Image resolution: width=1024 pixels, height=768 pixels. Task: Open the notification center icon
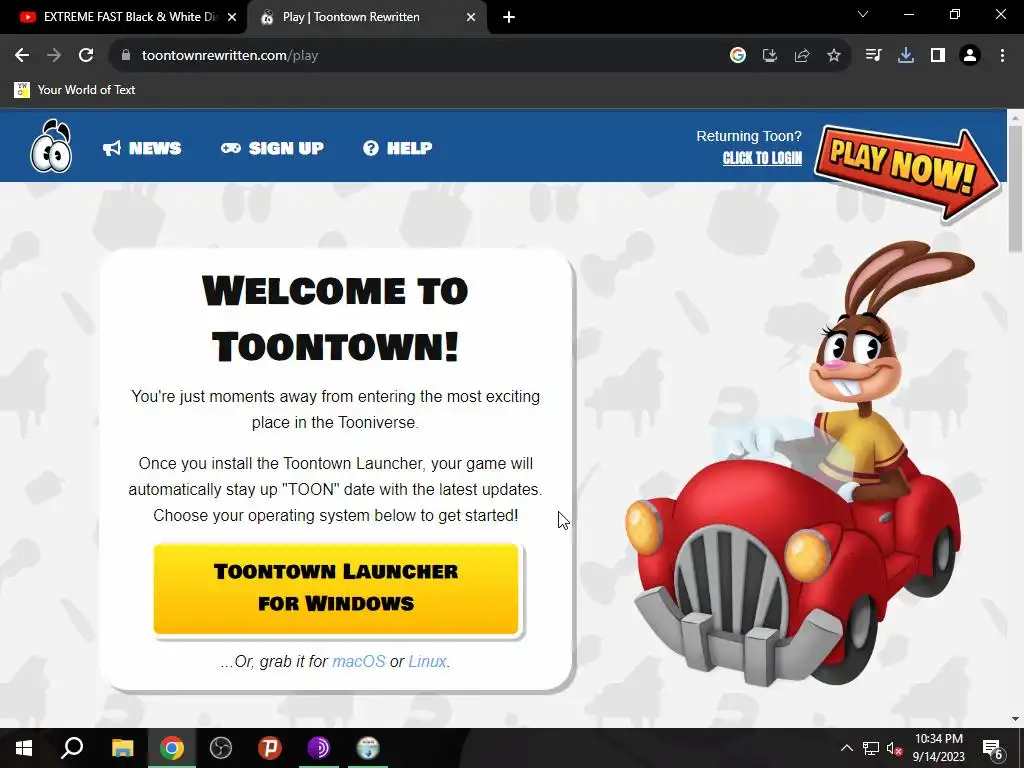993,748
